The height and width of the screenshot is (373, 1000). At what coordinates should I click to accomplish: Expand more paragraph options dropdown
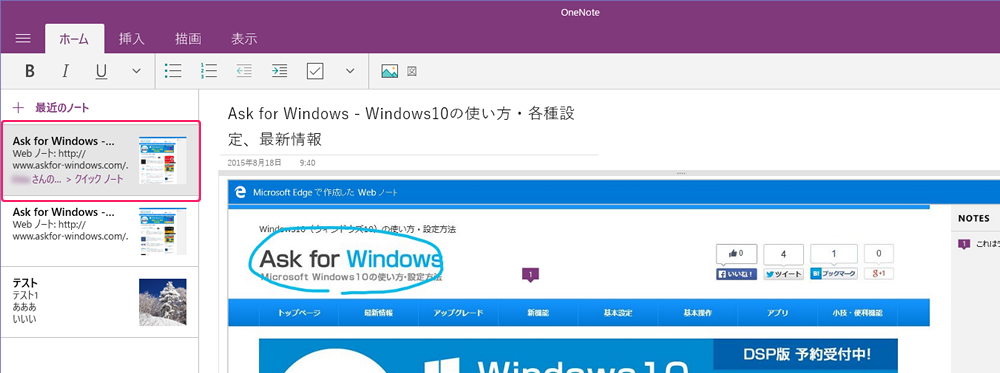coord(349,71)
